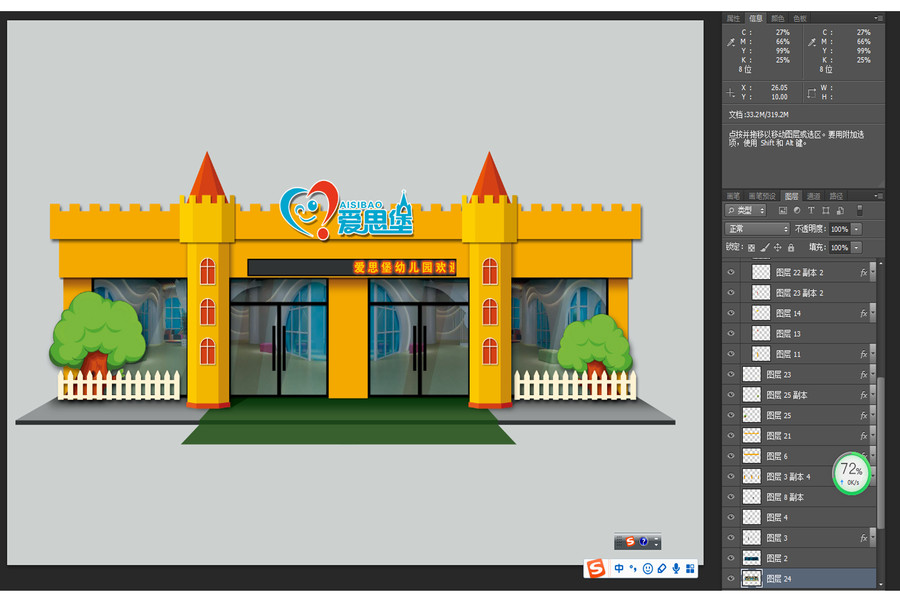Switch to the 画笔预设 tab
Screen dimensions: 900x600
(762, 196)
